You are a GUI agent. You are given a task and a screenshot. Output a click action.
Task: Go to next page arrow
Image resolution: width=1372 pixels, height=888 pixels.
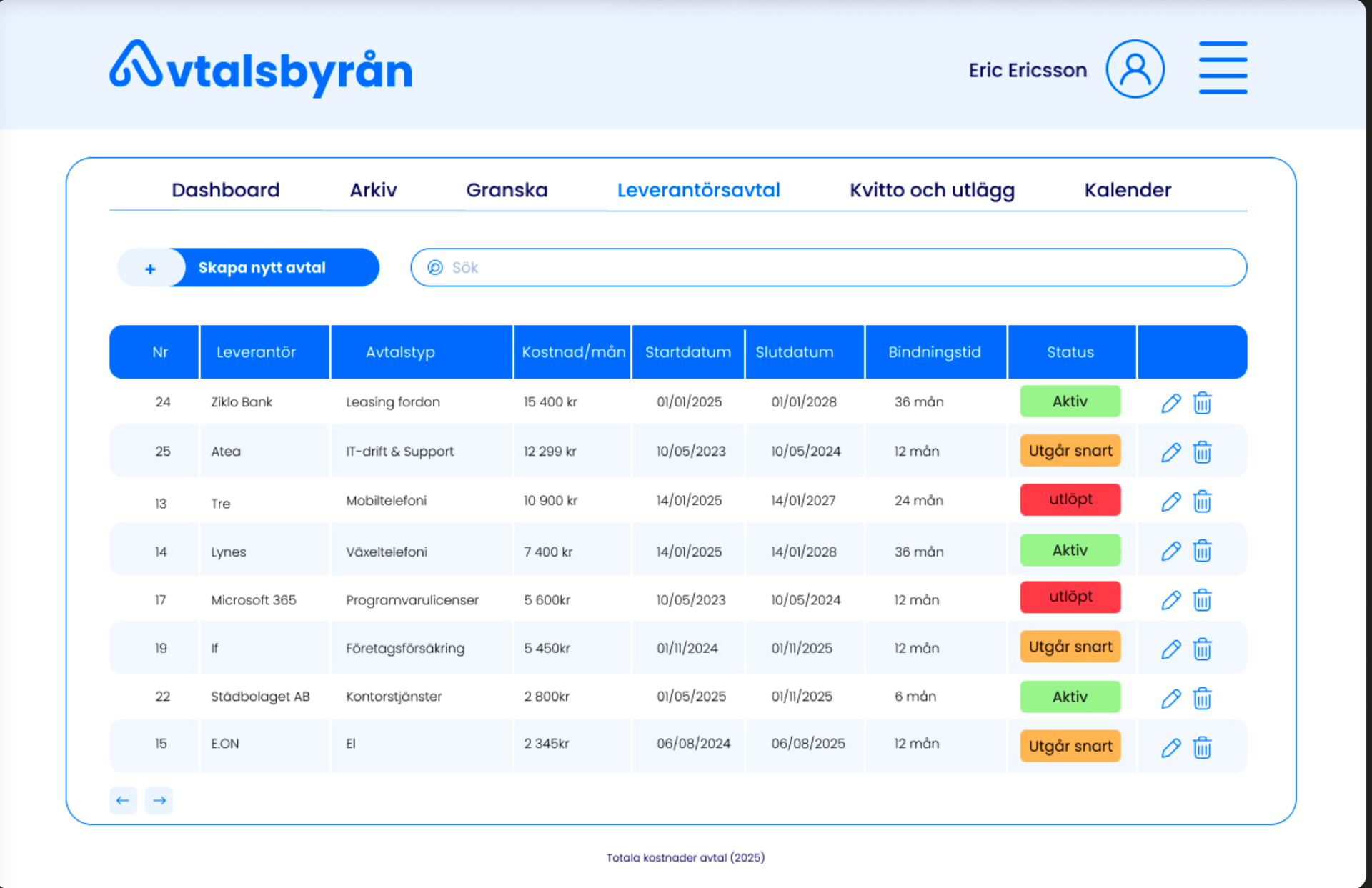159,800
